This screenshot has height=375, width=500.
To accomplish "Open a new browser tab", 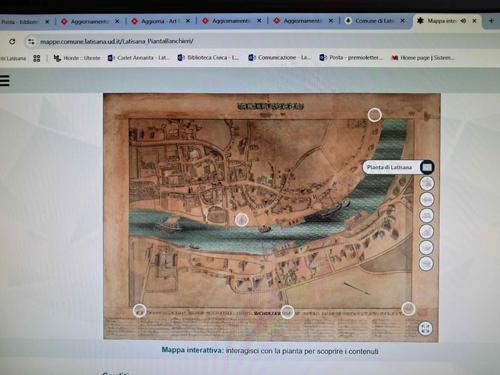I will pyautogui.click(x=491, y=21).
